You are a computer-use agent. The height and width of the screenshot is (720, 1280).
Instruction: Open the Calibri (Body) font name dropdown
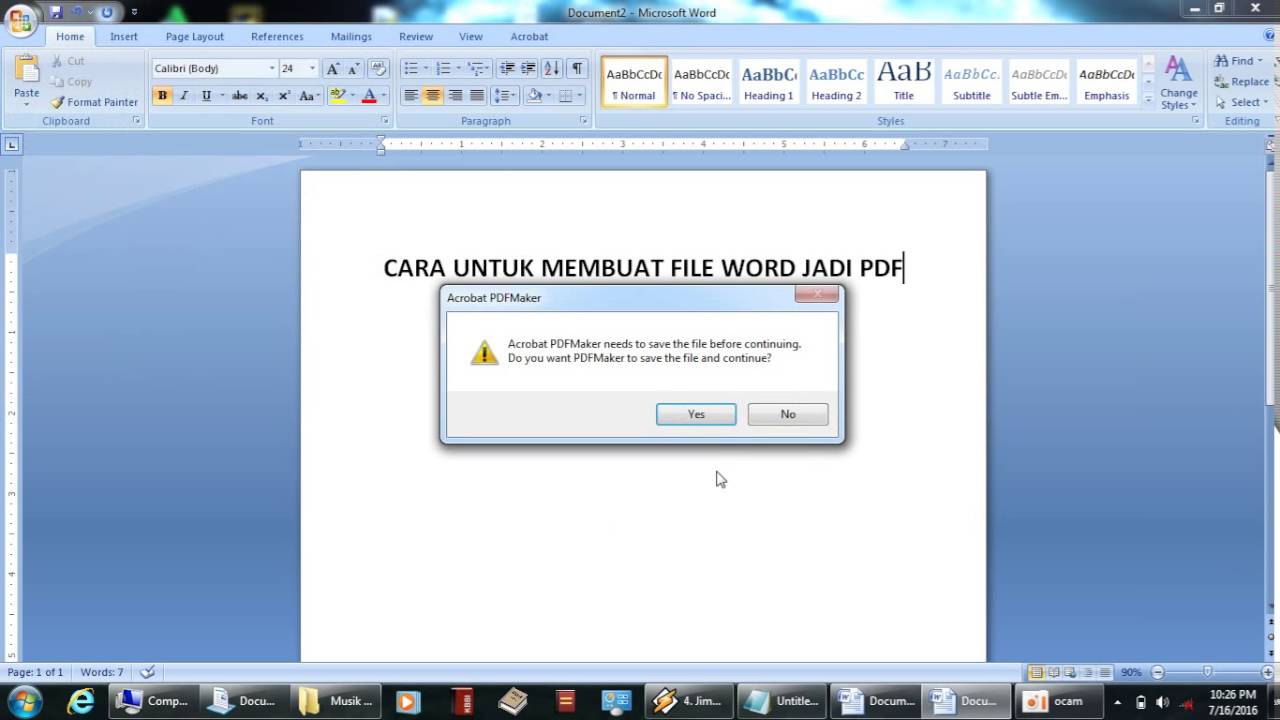[271, 68]
